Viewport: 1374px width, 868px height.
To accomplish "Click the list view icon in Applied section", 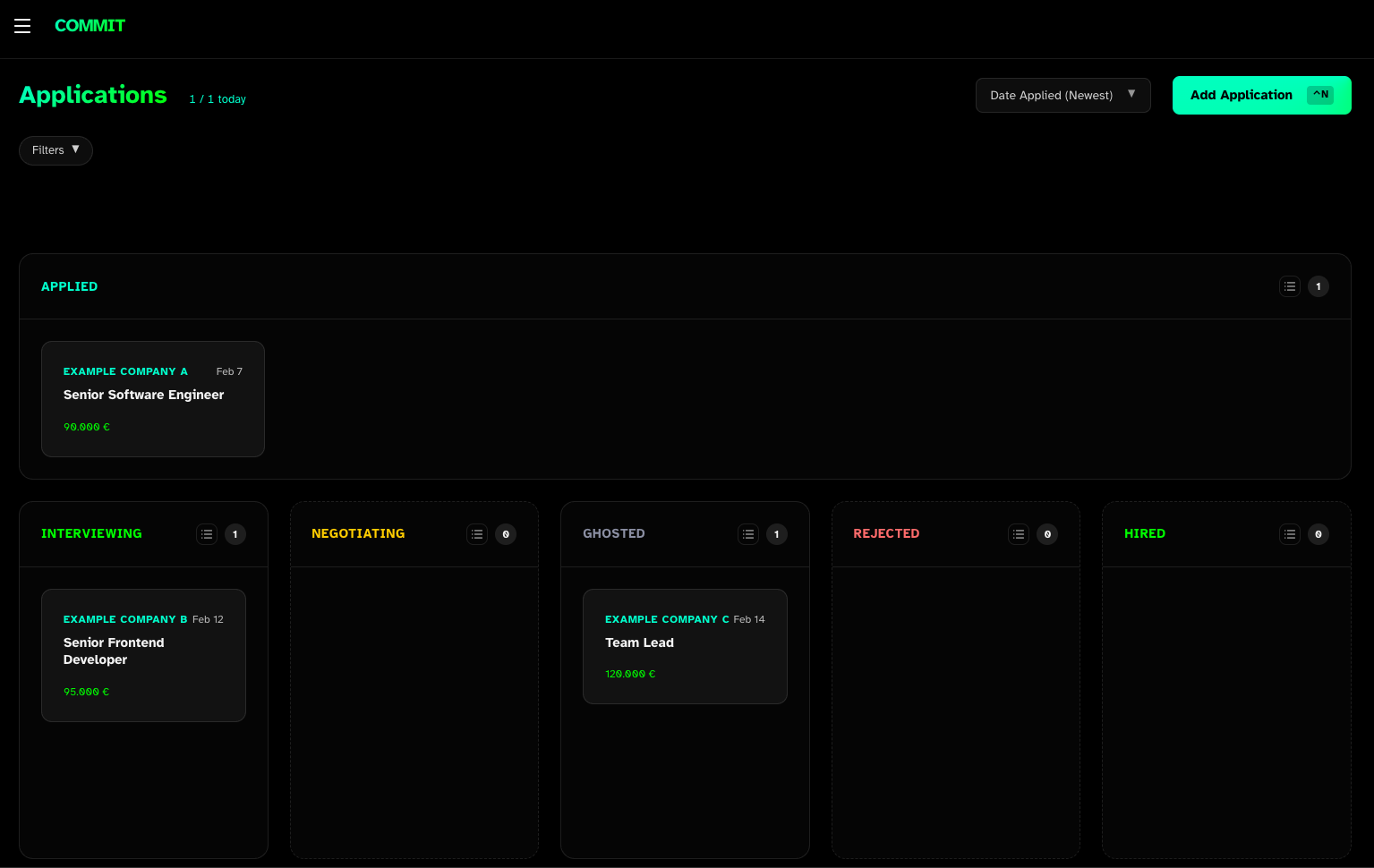I will (x=1289, y=286).
